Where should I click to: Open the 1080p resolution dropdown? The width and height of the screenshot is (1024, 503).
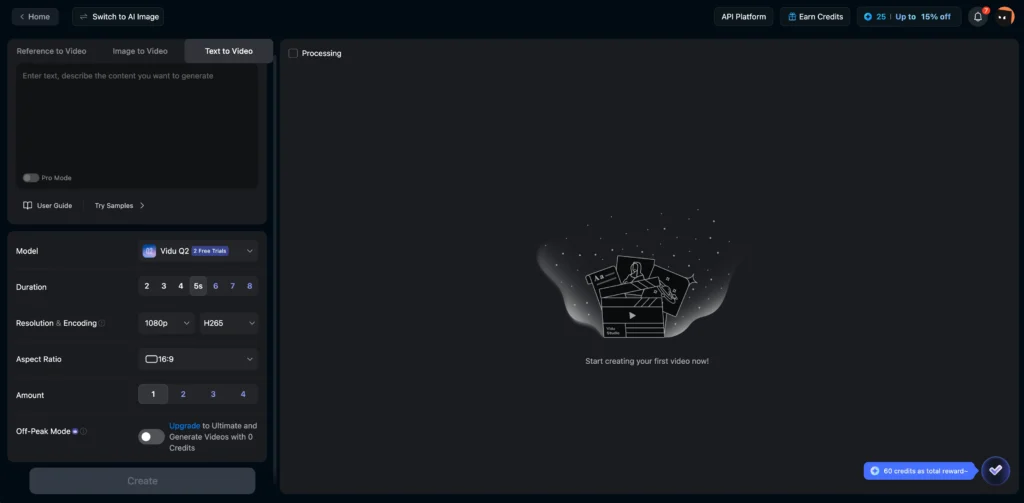coord(166,323)
